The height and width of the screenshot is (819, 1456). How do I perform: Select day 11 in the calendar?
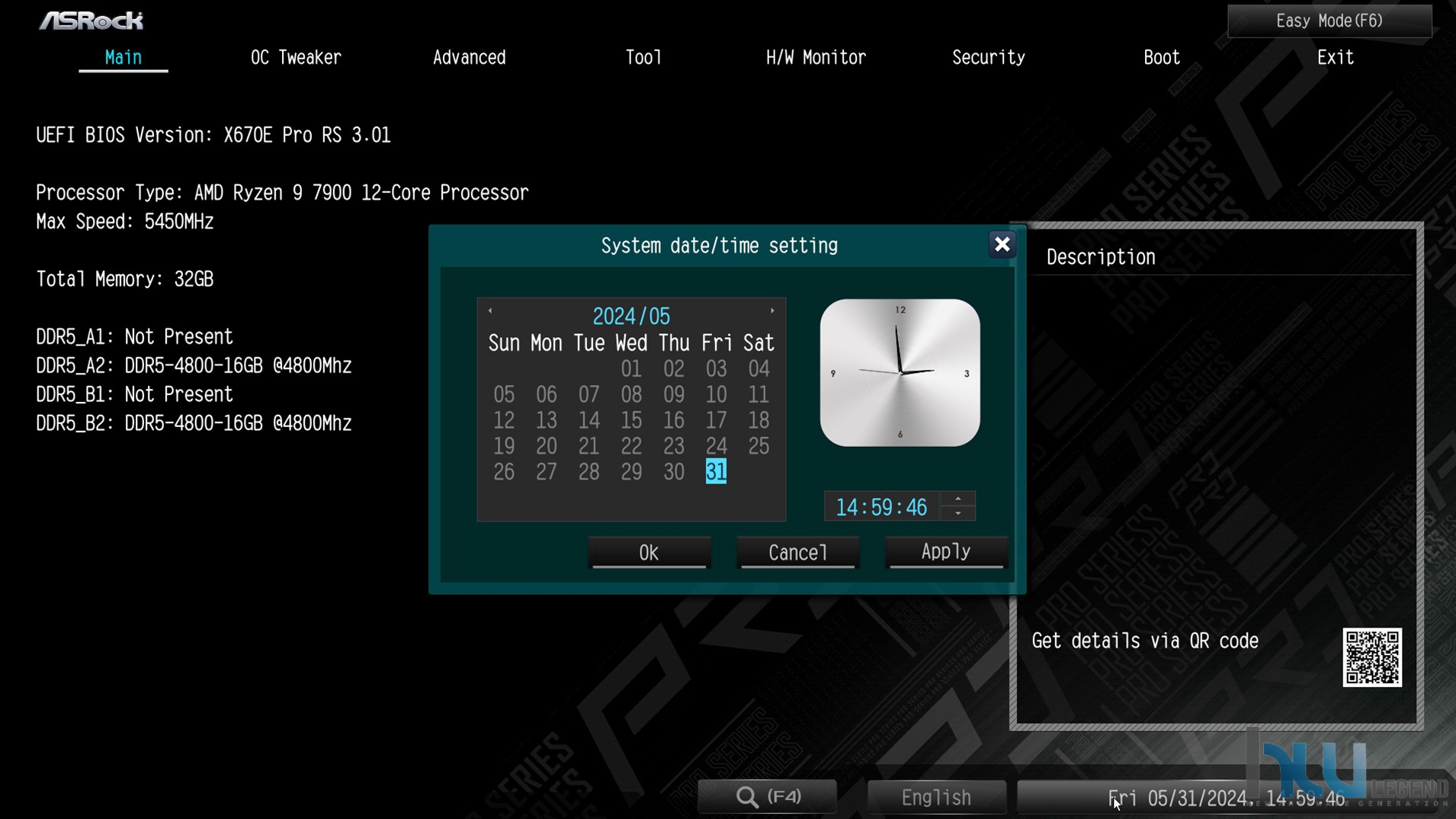coord(758,395)
